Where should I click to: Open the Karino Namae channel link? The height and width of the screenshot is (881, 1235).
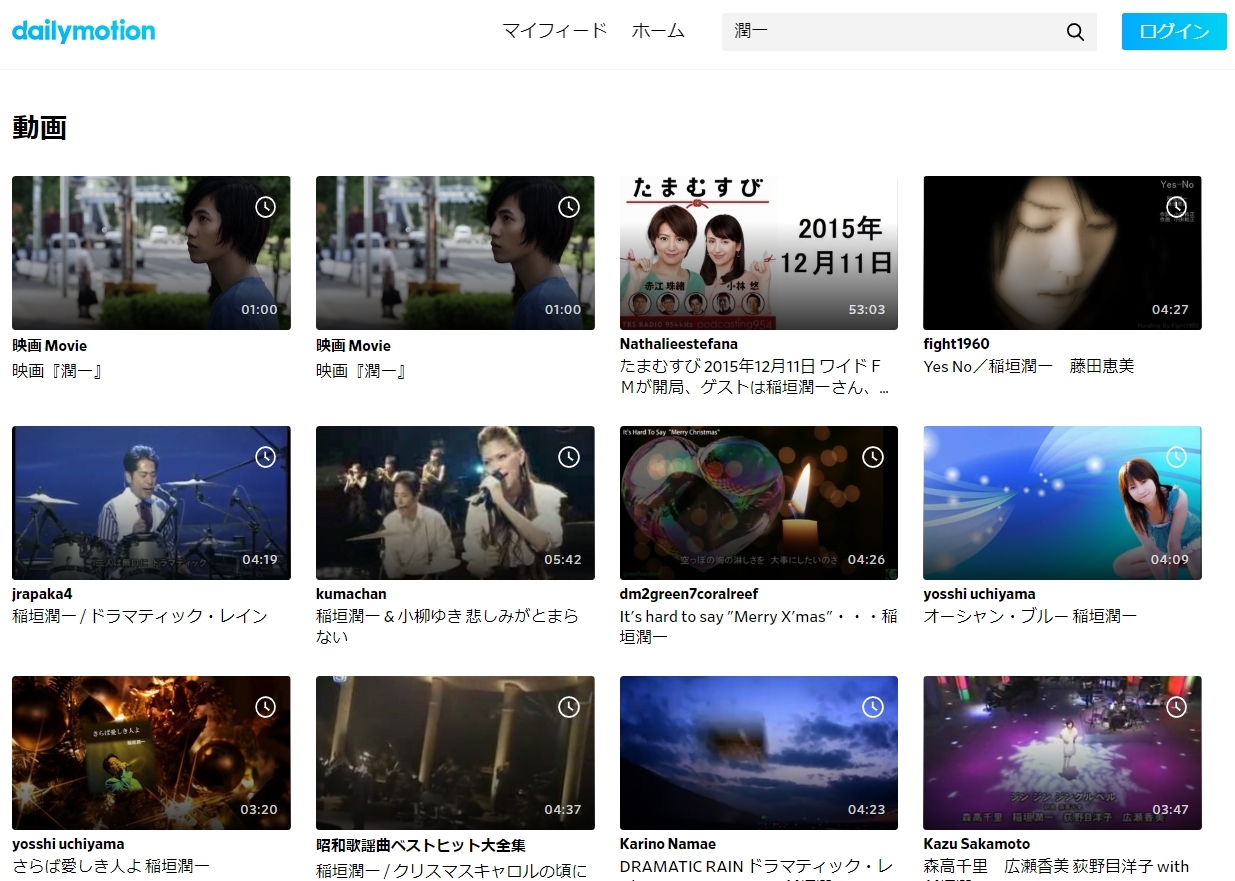[668, 844]
